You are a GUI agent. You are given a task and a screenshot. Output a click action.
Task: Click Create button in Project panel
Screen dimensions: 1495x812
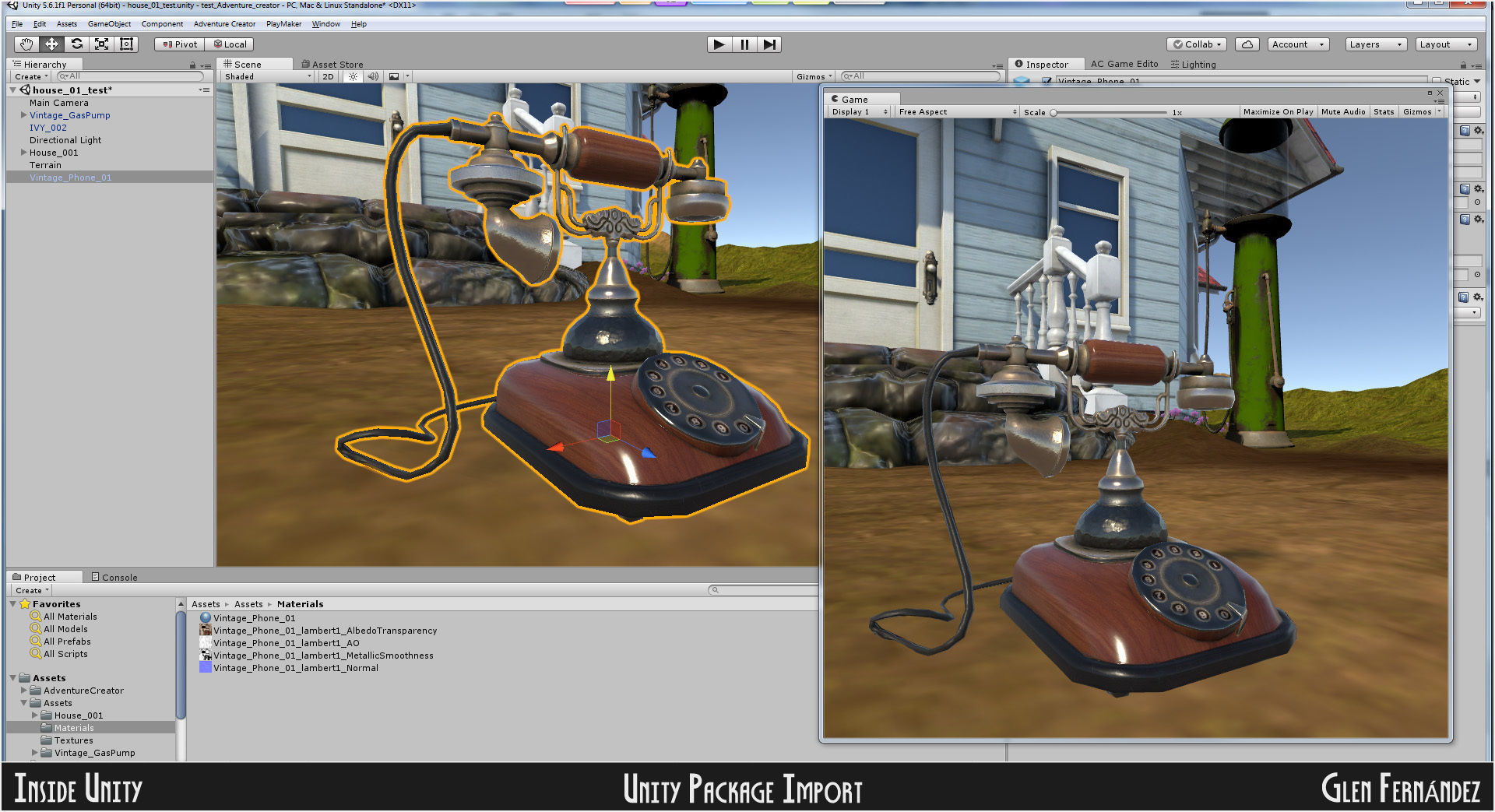pos(32,590)
